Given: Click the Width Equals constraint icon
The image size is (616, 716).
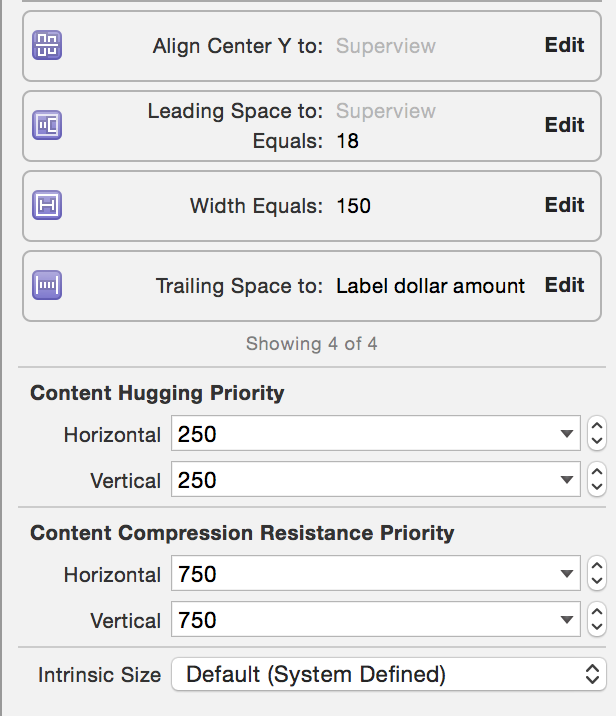Looking at the screenshot, I should [48, 205].
